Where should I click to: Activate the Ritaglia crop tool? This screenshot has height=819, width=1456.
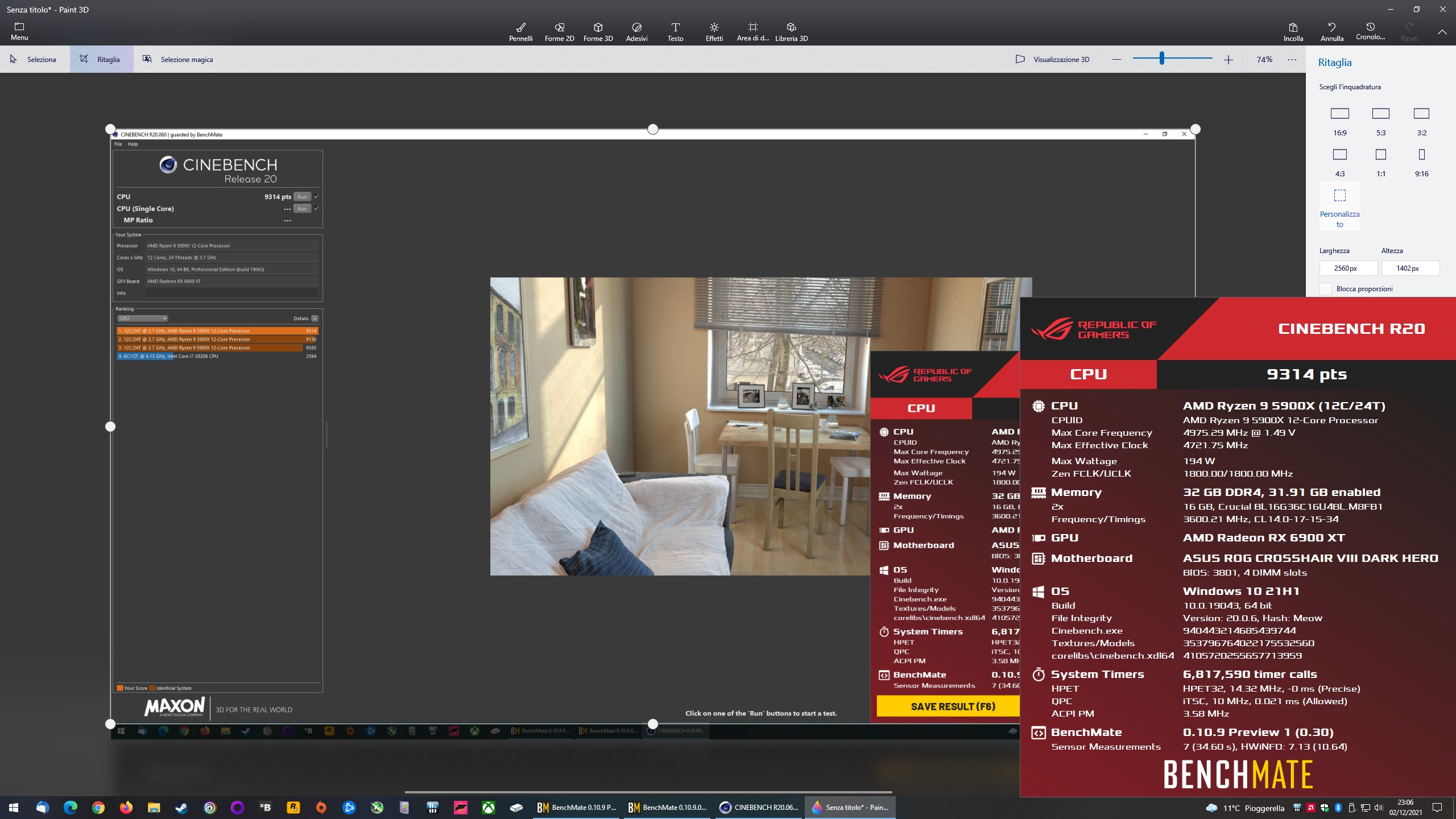coord(101,59)
